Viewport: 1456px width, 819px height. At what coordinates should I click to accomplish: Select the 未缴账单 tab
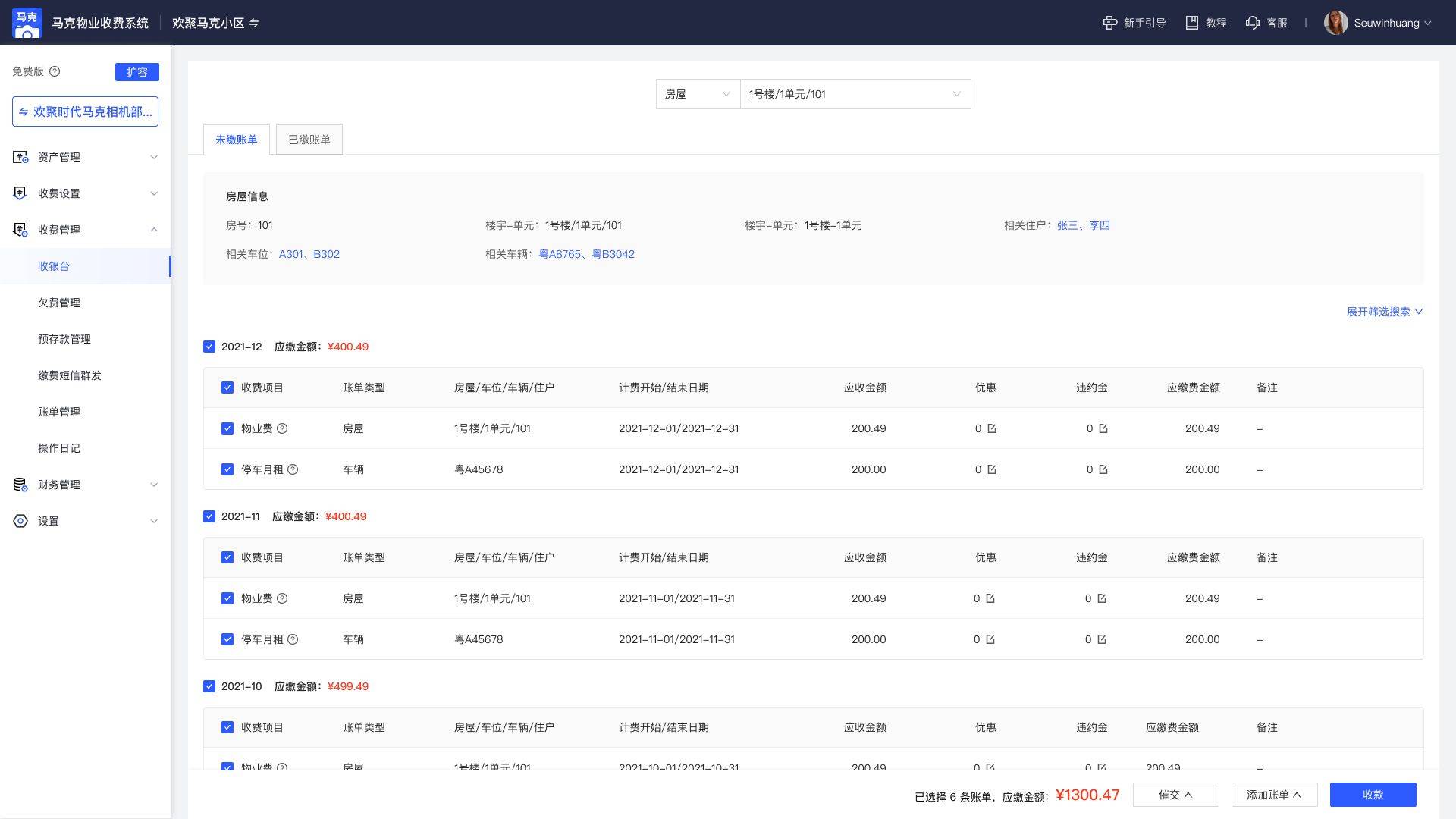(x=237, y=140)
